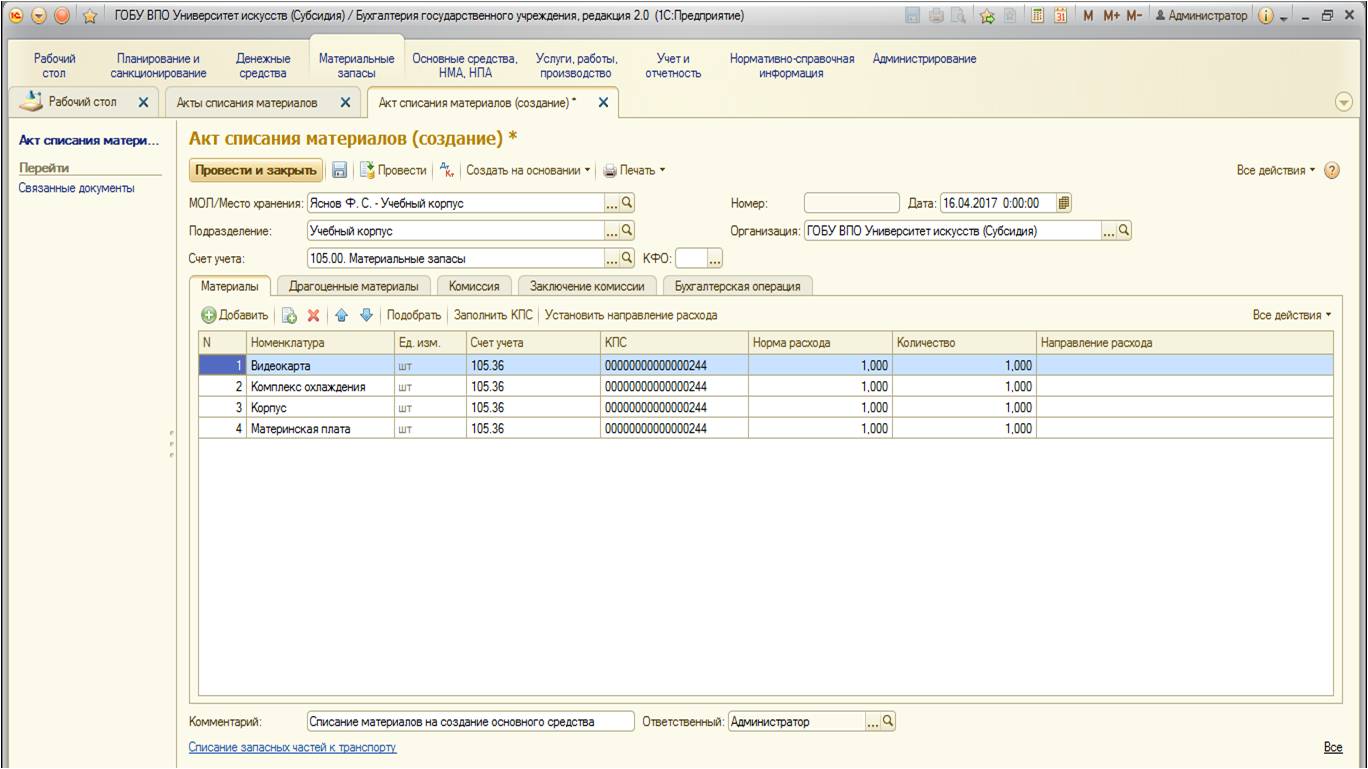Click the orange 1C main menu icon in the title bar
Viewport: 1368px width, 769px height.
(14, 16)
